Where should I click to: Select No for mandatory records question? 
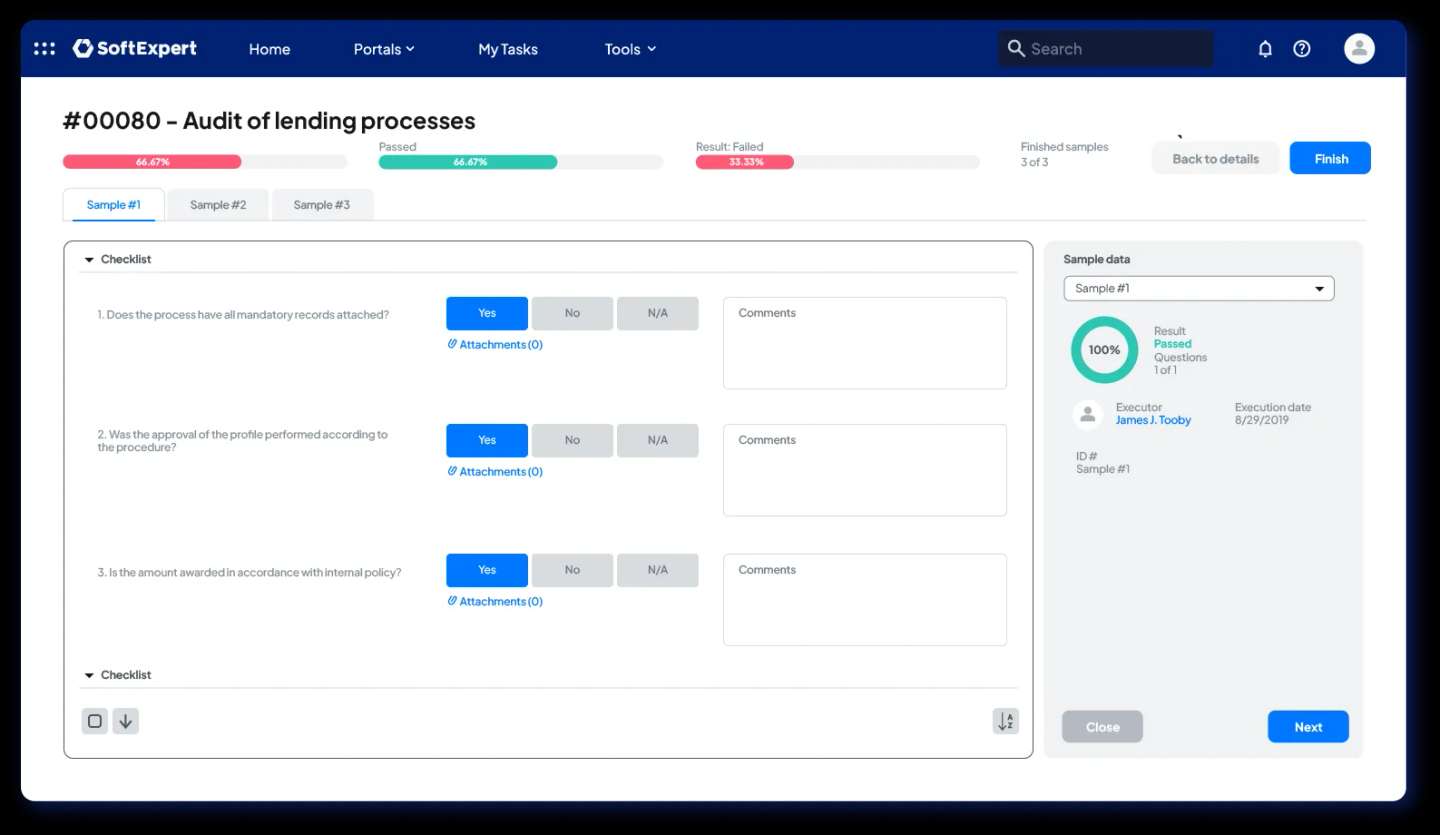click(x=572, y=313)
